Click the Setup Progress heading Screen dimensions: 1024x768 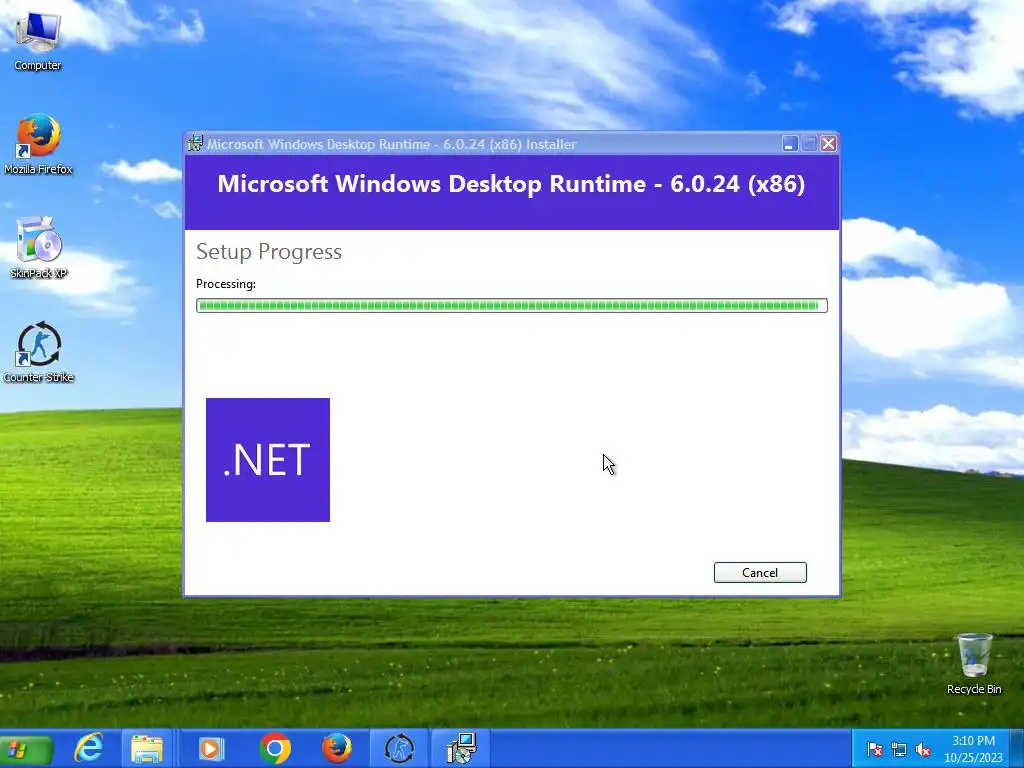pos(269,251)
